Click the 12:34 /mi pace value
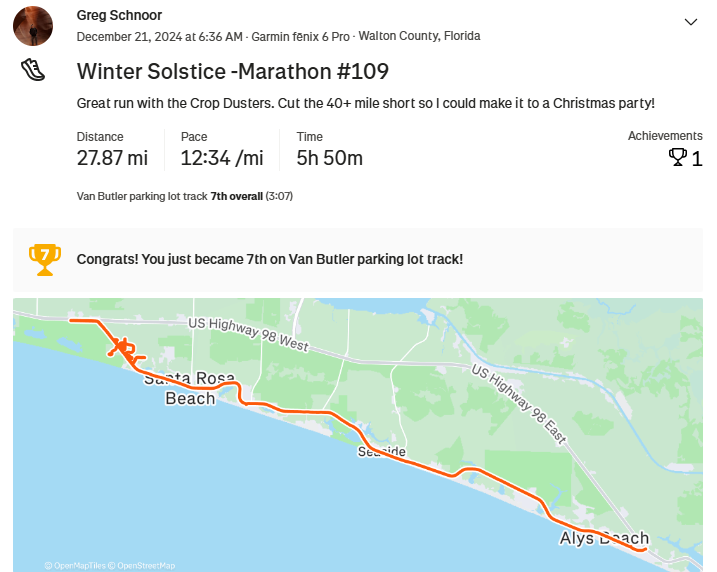The width and height of the screenshot is (717, 572). (x=222, y=158)
